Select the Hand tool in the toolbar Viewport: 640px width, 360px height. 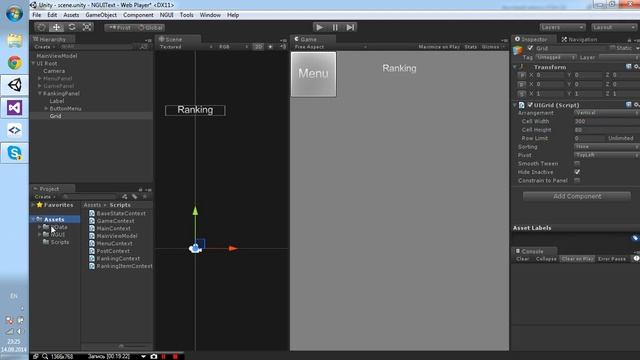point(41,27)
